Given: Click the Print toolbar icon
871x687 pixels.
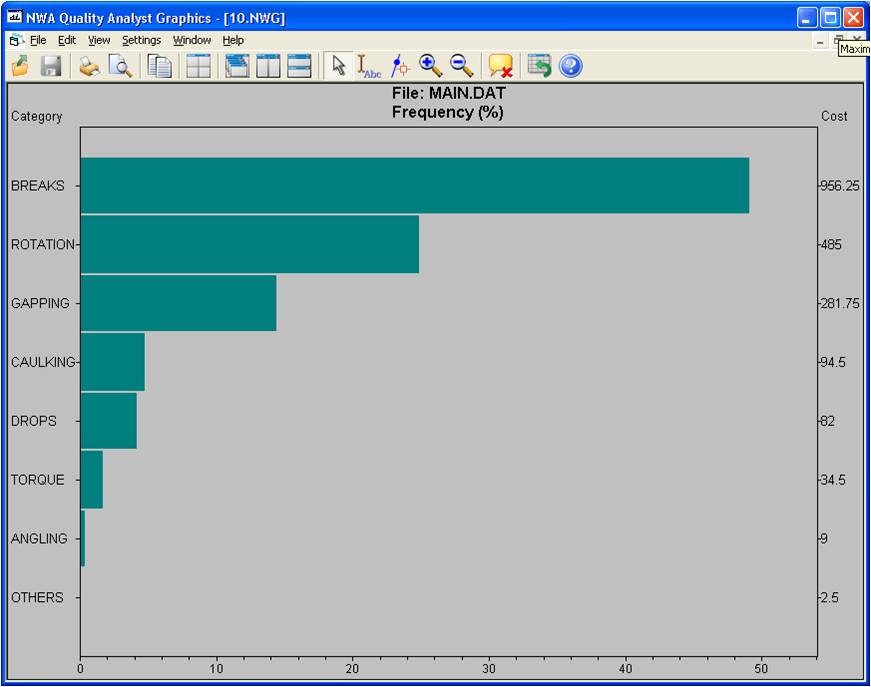Looking at the screenshot, I should coord(89,66).
